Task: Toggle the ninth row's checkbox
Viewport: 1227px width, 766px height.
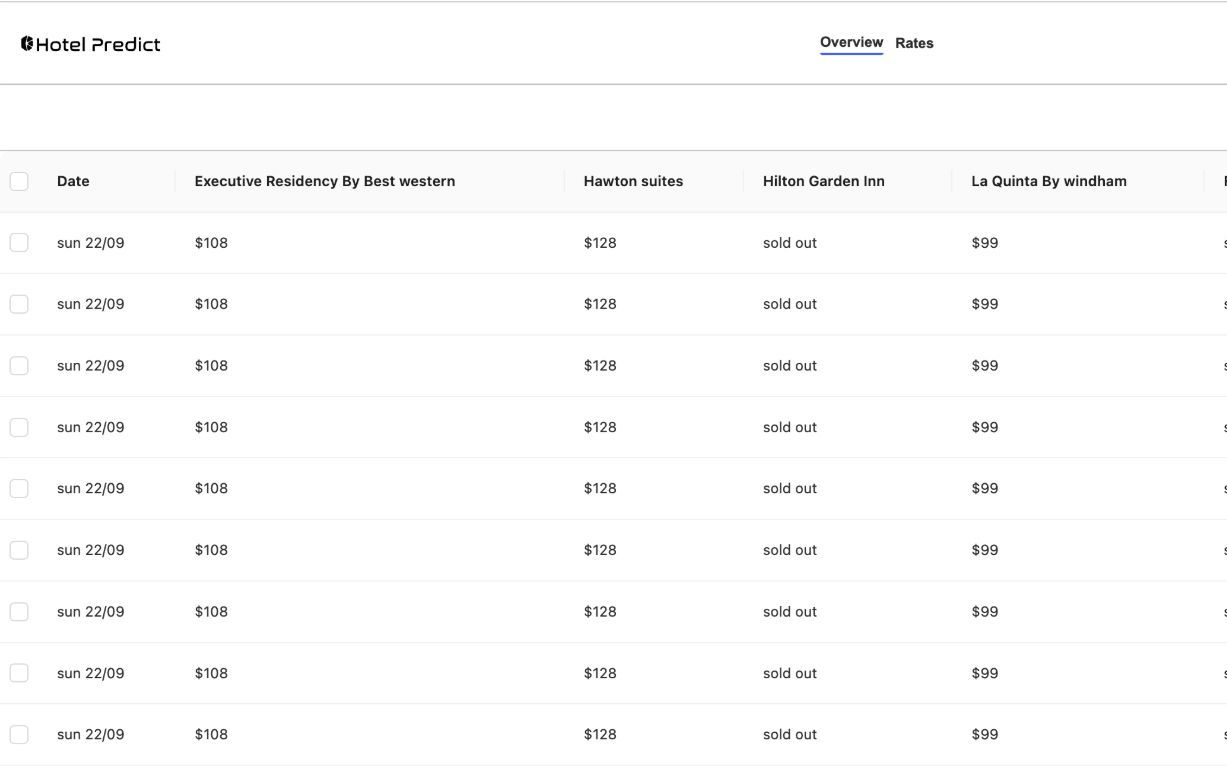Action: tap(19, 734)
